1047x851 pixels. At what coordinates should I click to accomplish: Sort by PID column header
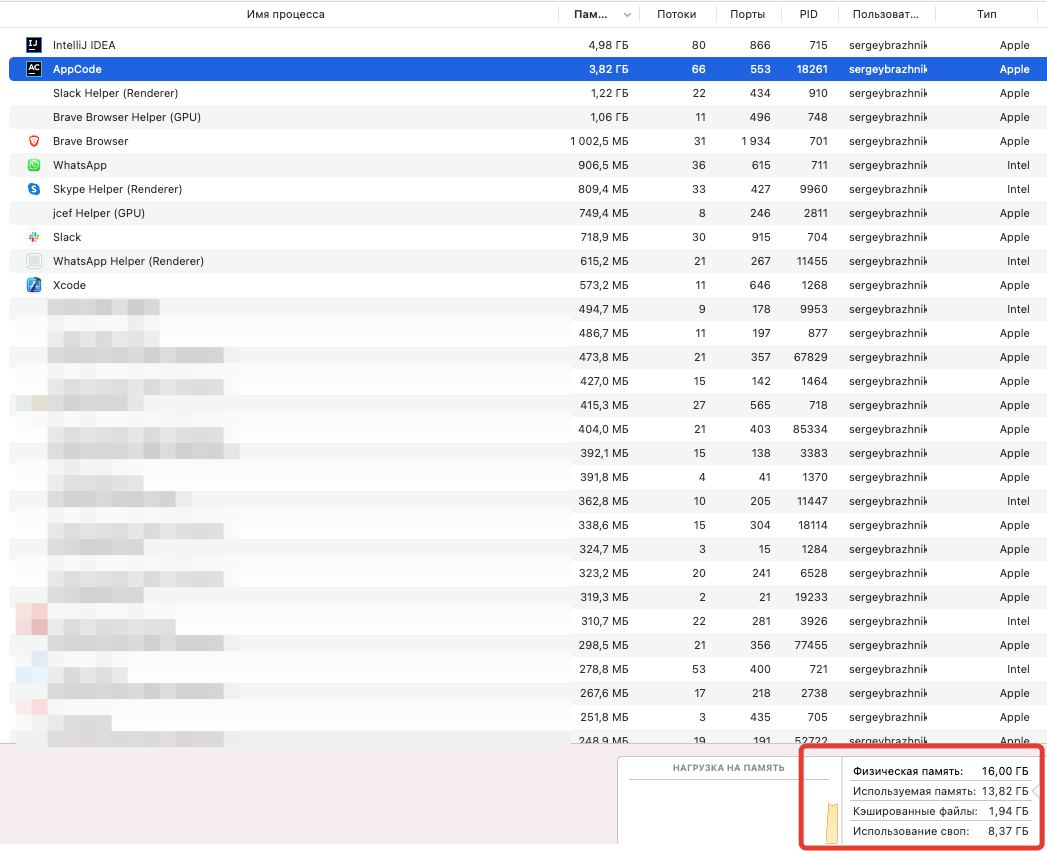808,14
